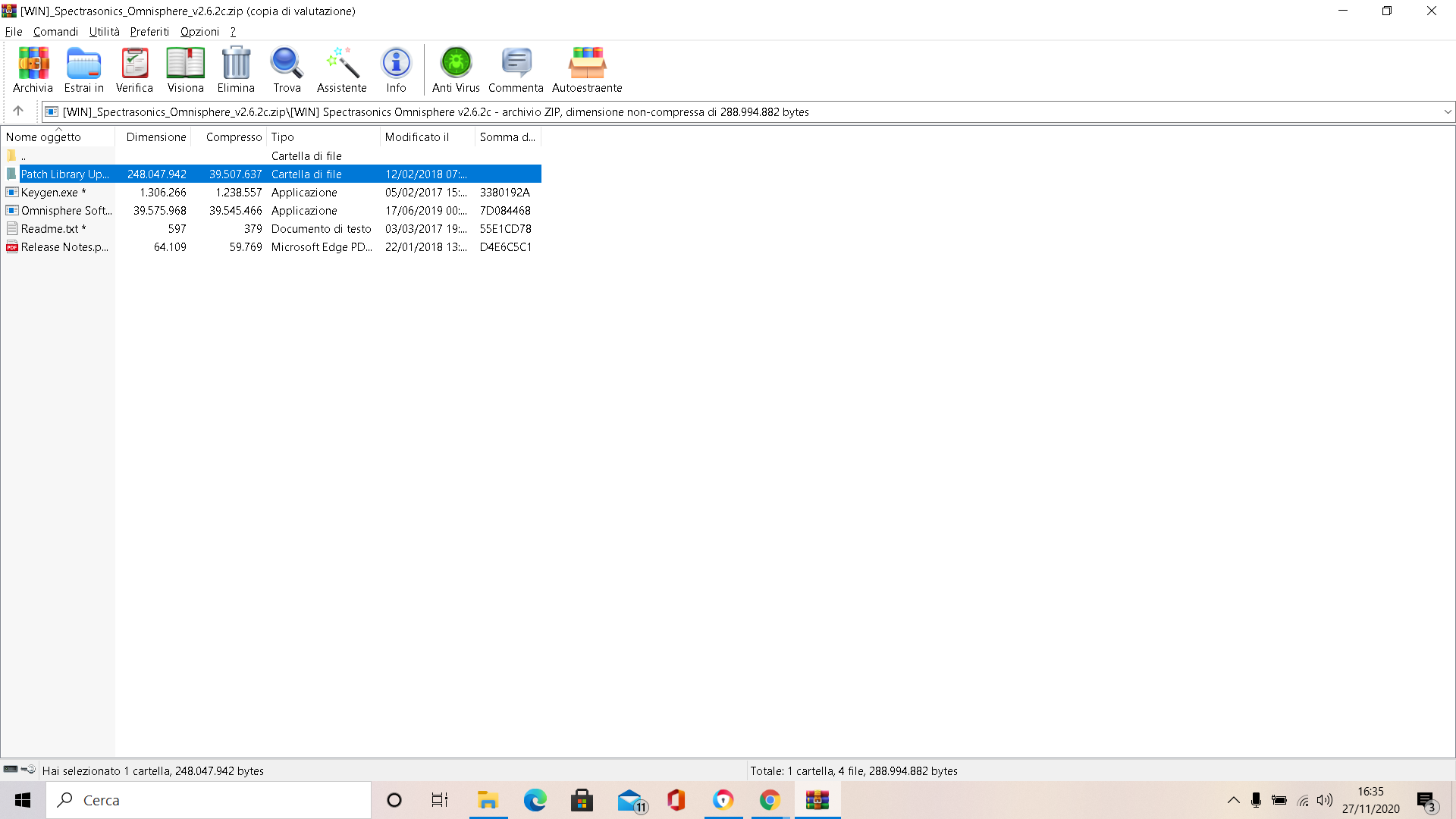Click the Cerca taskbar search box
The height and width of the screenshot is (819, 1456).
209,800
